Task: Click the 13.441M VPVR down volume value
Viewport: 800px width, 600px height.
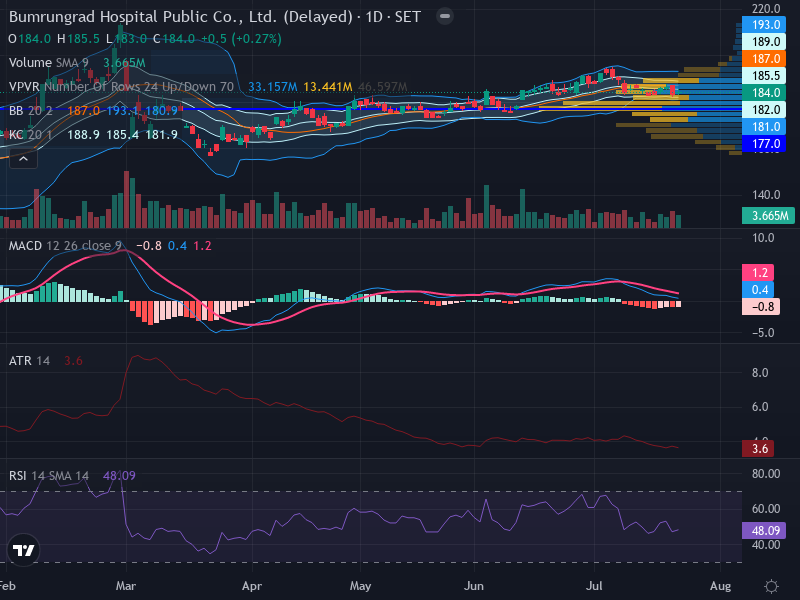Action: point(328,87)
